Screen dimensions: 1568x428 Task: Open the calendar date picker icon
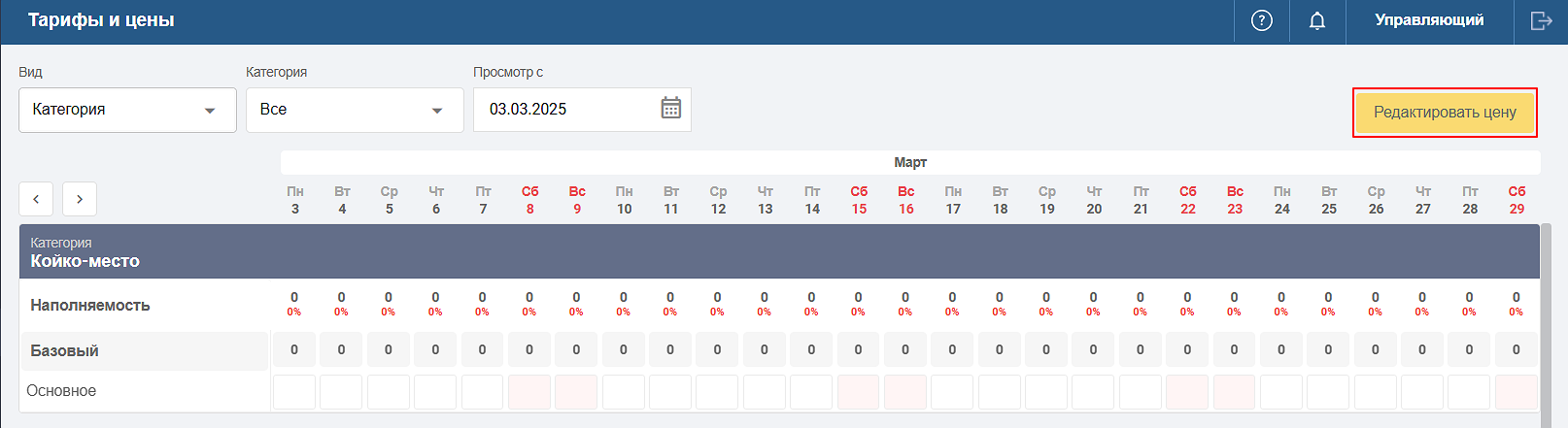coord(671,108)
